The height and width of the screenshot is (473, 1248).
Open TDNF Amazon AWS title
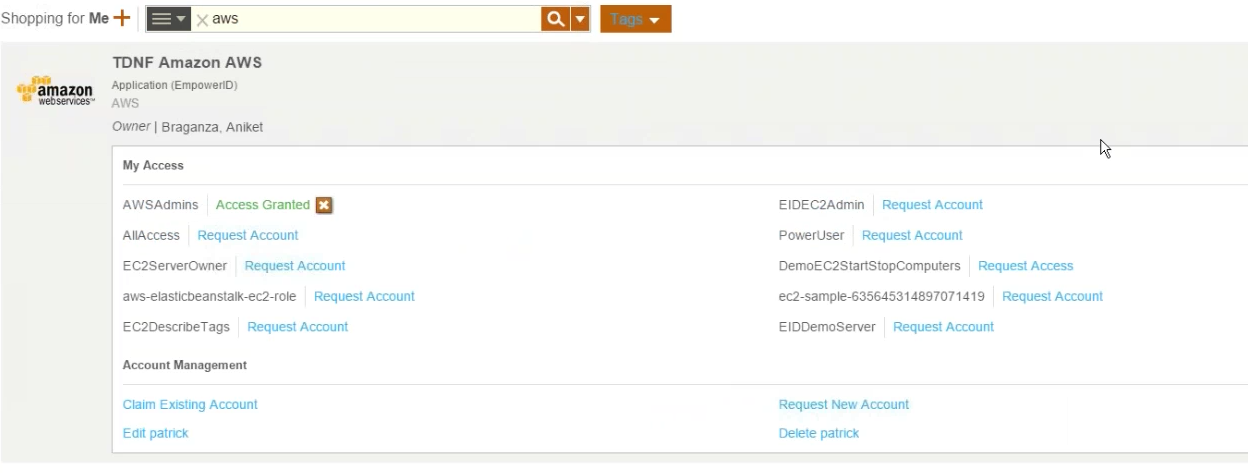(x=187, y=63)
